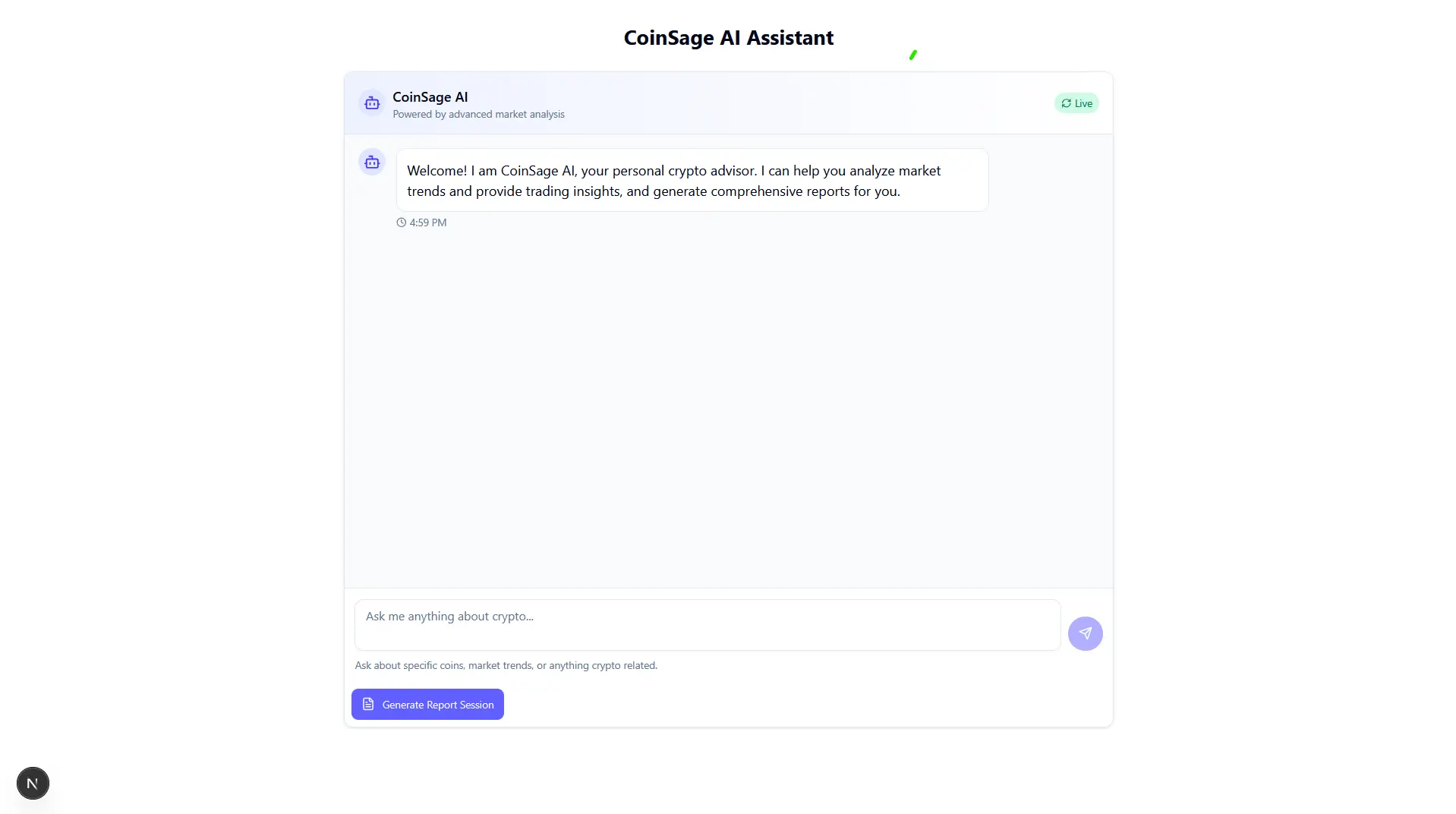The image size is (1456, 814).
Task: Select the robot icon beside the welcome message
Action: tap(371, 162)
